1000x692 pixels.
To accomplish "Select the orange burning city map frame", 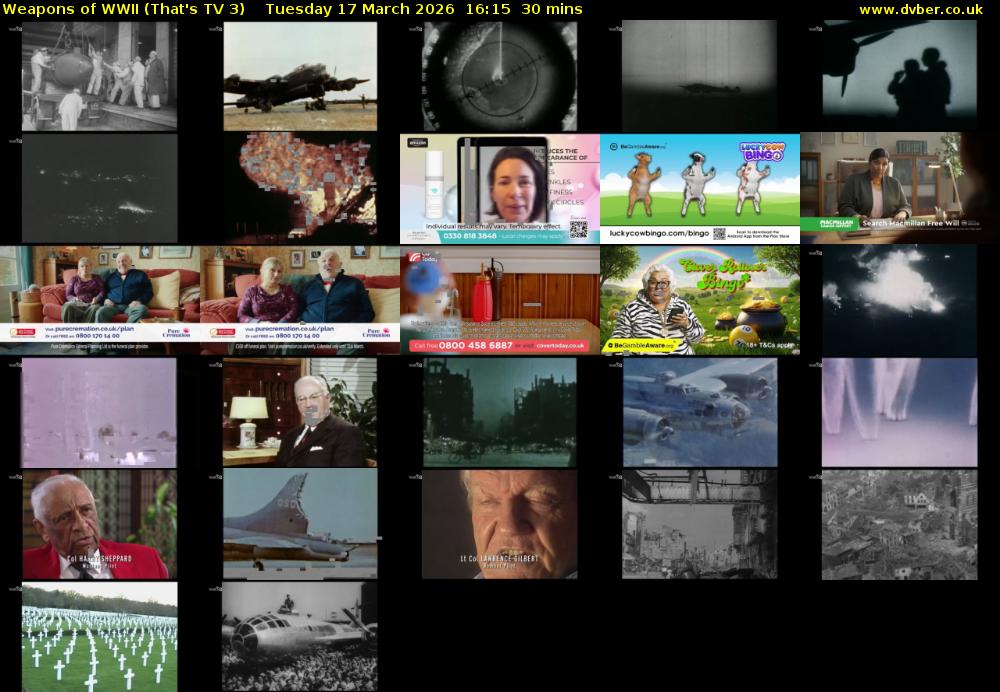I will [299, 188].
